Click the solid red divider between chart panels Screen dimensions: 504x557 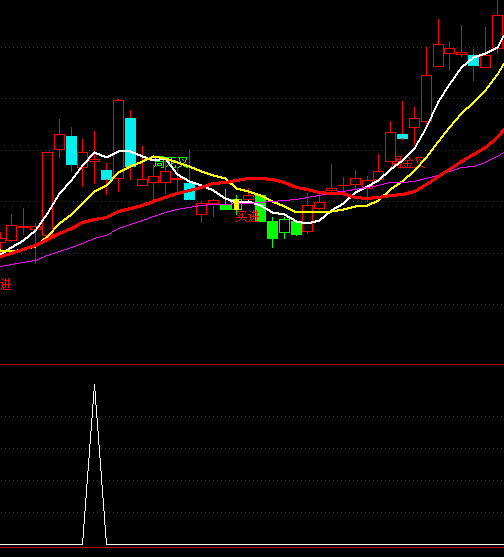point(252,364)
